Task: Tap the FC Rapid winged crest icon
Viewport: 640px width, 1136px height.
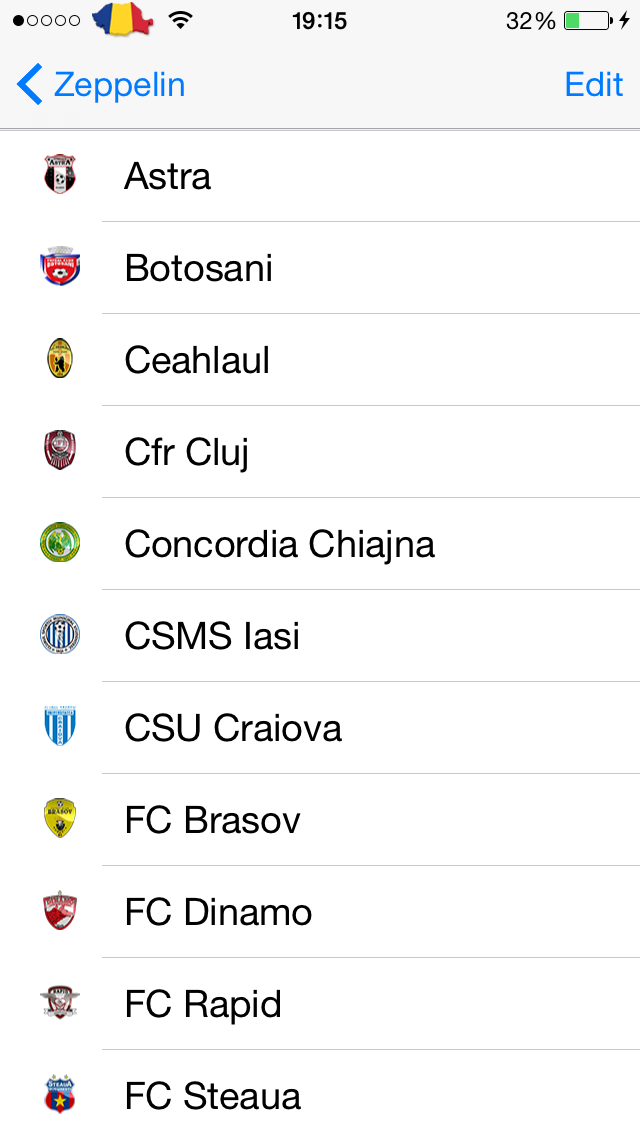Action: pos(59,1003)
